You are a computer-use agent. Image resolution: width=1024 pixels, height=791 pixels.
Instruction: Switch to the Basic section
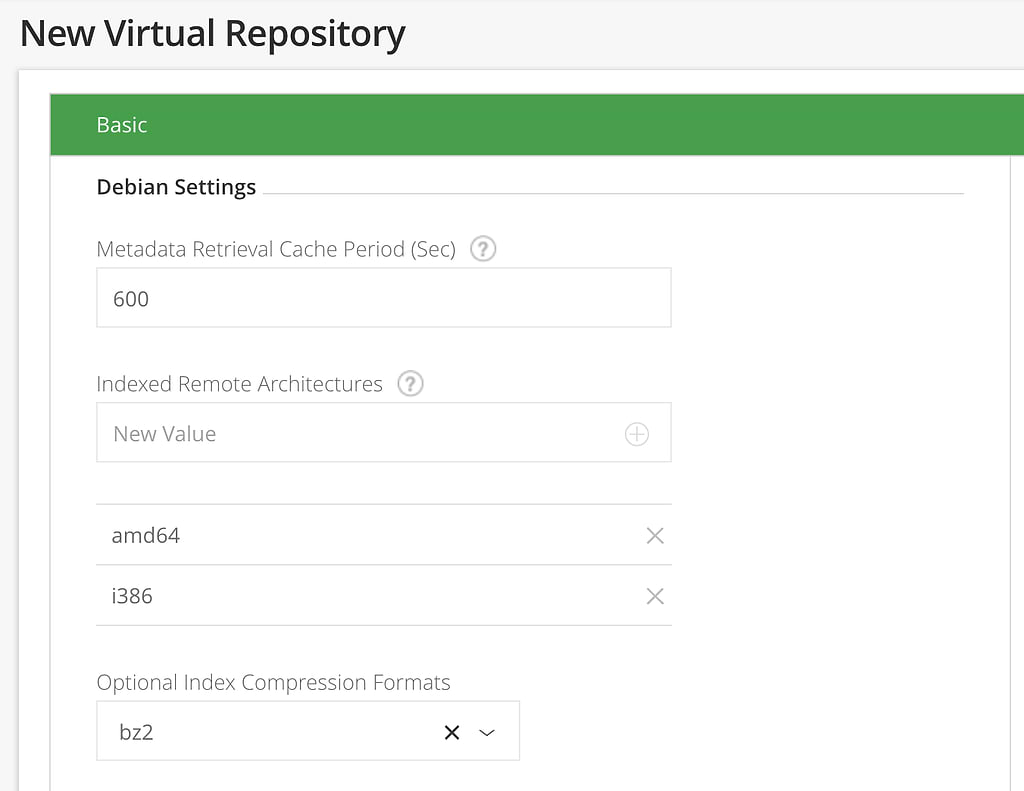tap(122, 124)
